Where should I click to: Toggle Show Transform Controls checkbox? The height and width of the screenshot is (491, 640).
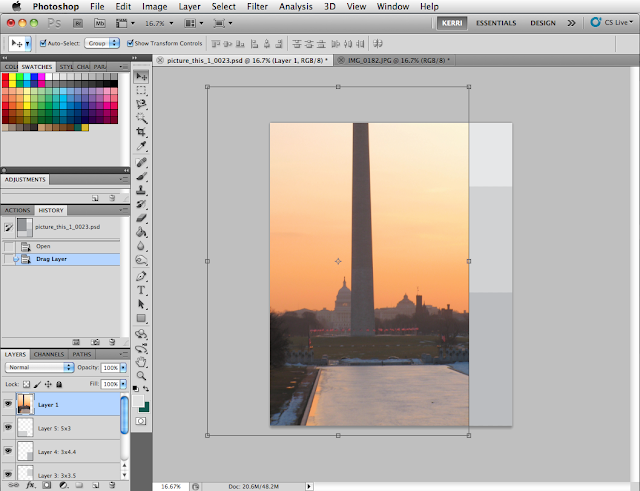click(130, 44)
